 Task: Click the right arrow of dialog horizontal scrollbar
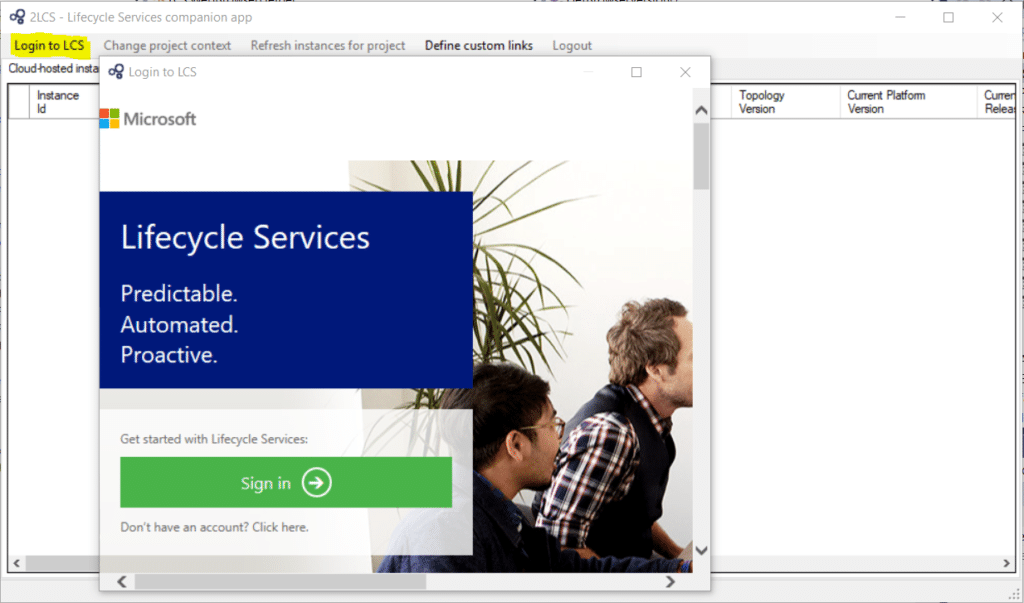[670, 581]
